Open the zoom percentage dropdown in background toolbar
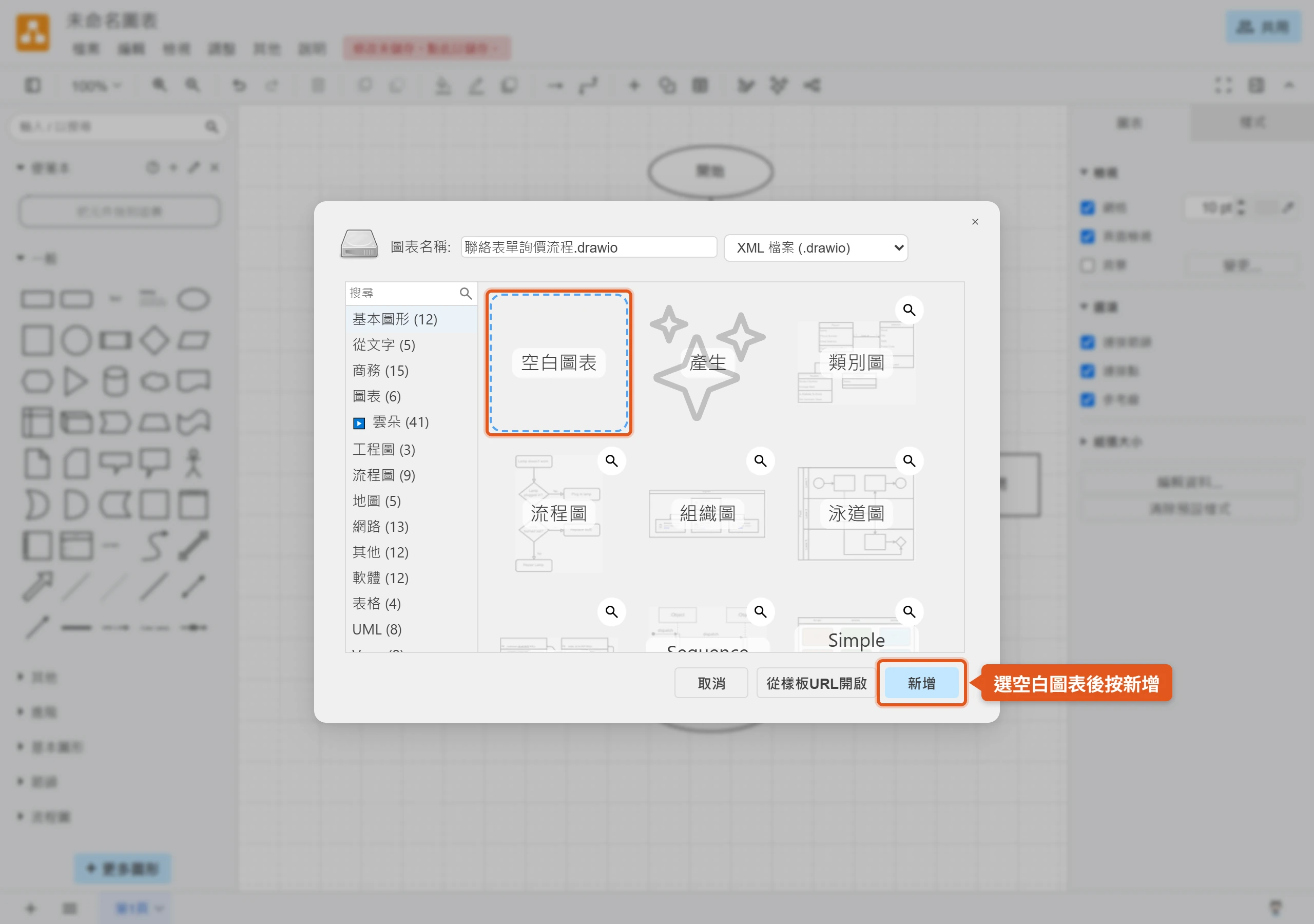Screen dimensions: 1314x924 [x=95, y=86]
